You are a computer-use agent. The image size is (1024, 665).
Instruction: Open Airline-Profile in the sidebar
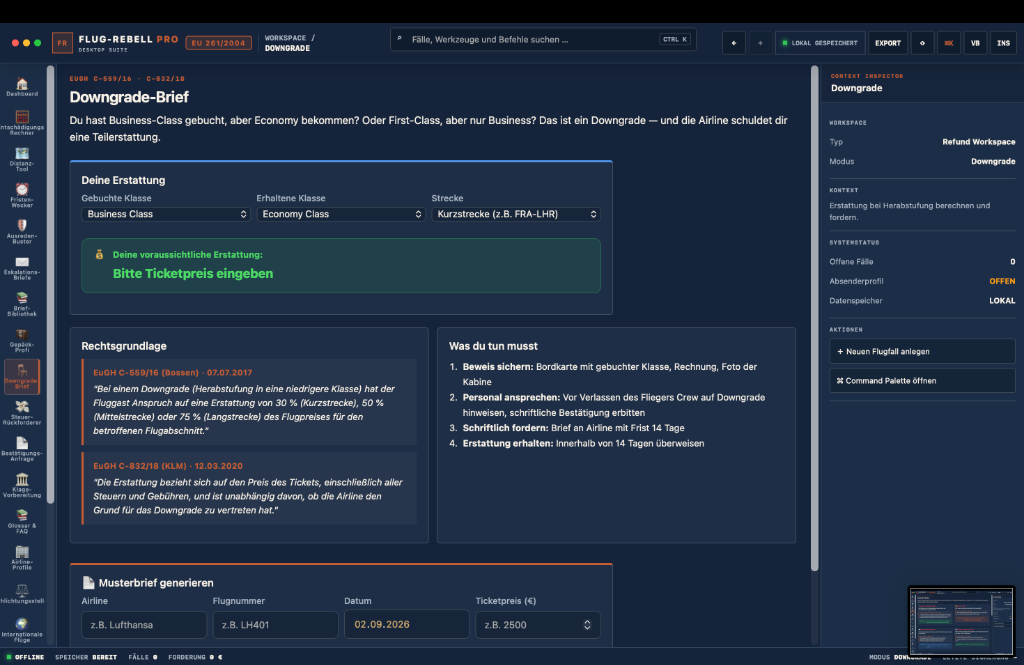(x=22, y=558)
